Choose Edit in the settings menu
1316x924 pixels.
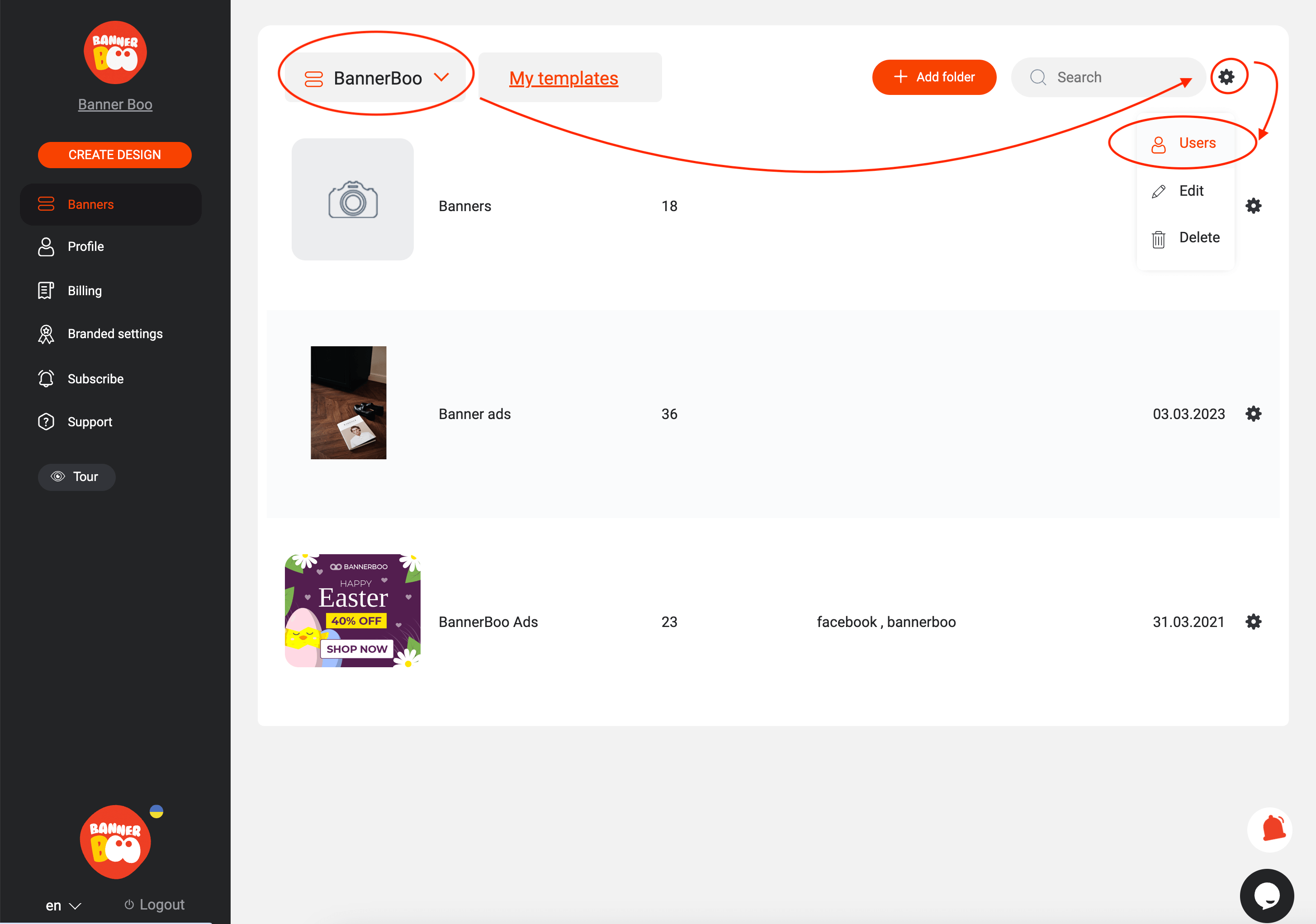coord(1185,191)
